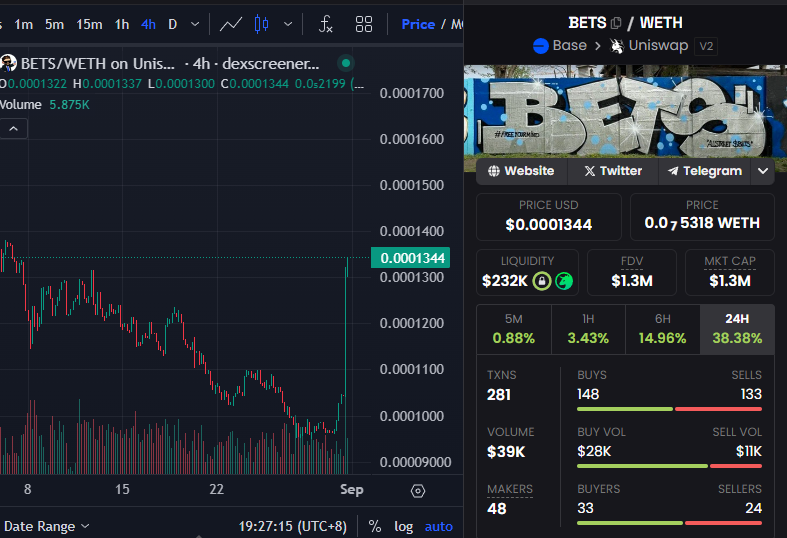Select the 24H stats tab

click(737, 329)
